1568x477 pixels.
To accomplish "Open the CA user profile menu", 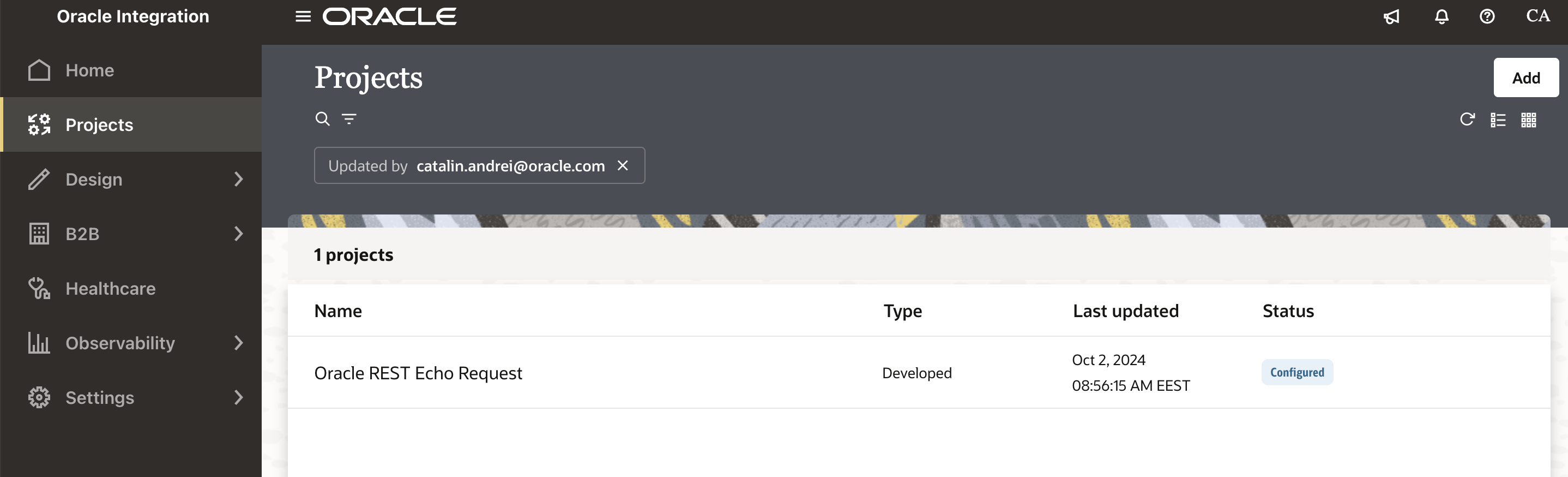I will 1537,16.
